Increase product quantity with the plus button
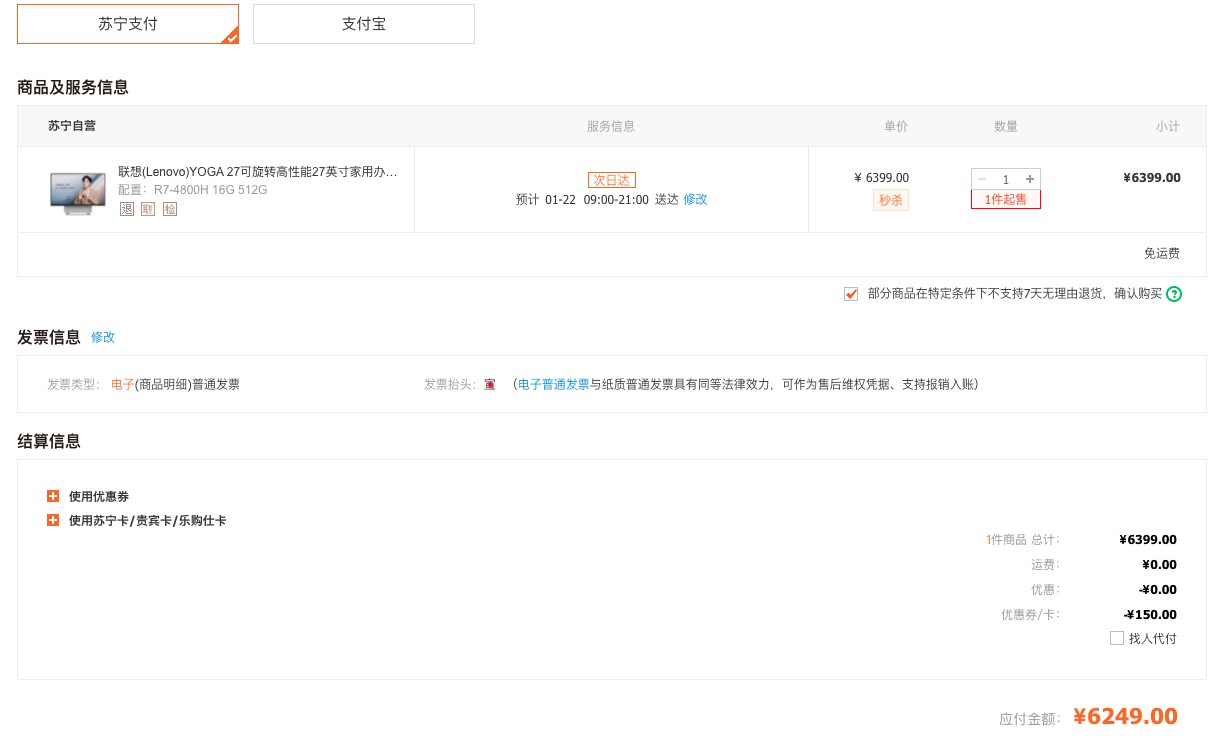The image size is (1225, 739). 1030,179
